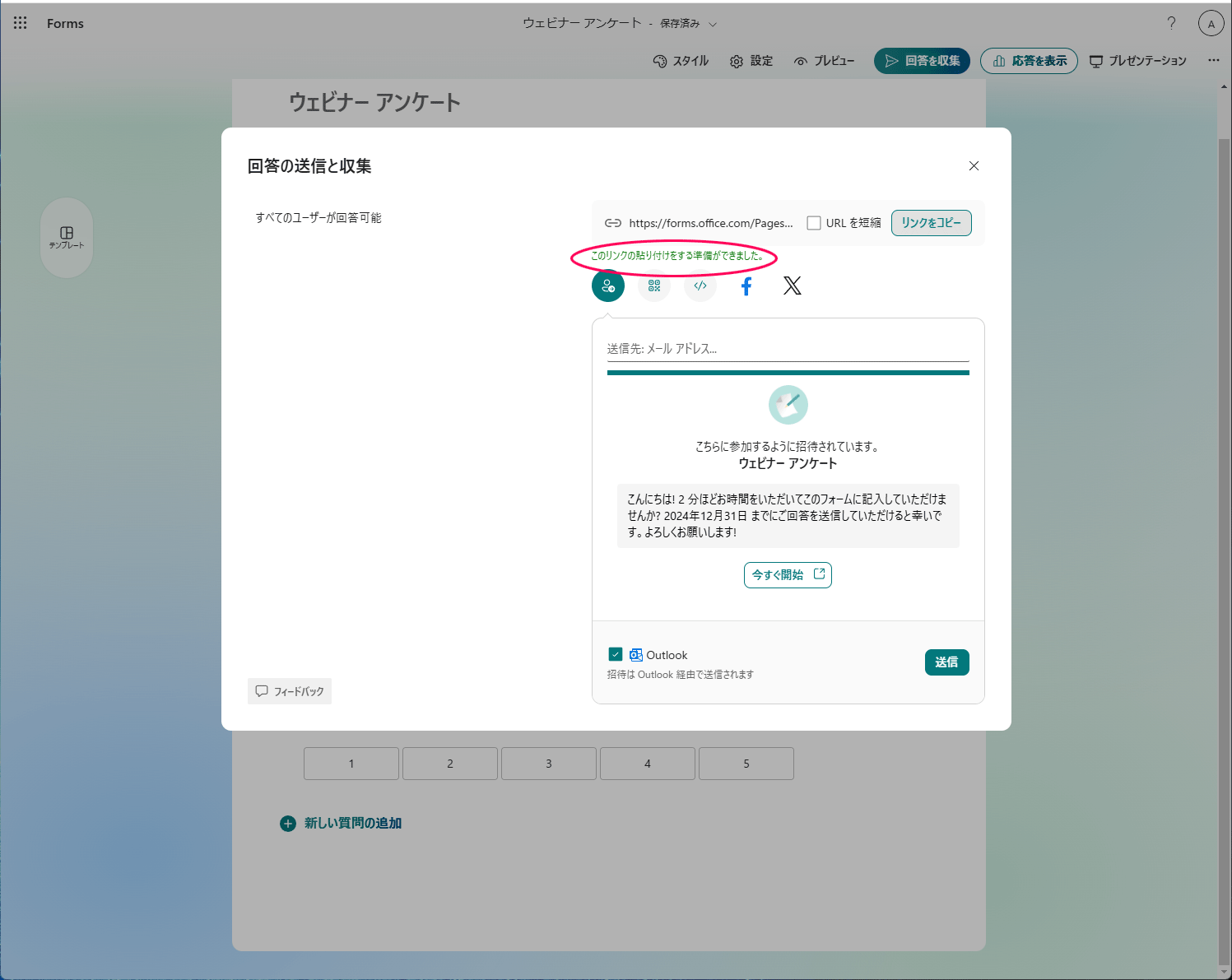Viewport: 1232px width, 980px height.
Task: Open the 設定 options
Action: (x=750, y=60)
